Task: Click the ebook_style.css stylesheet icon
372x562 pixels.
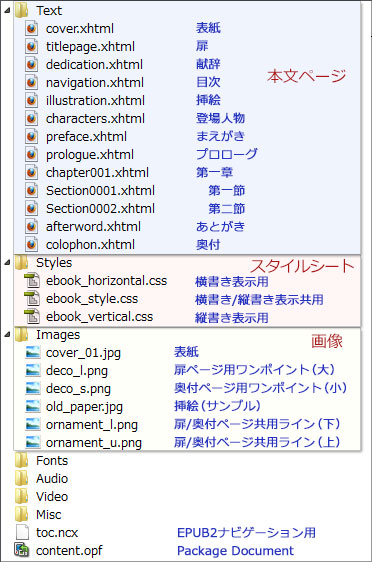Action: 32,299
